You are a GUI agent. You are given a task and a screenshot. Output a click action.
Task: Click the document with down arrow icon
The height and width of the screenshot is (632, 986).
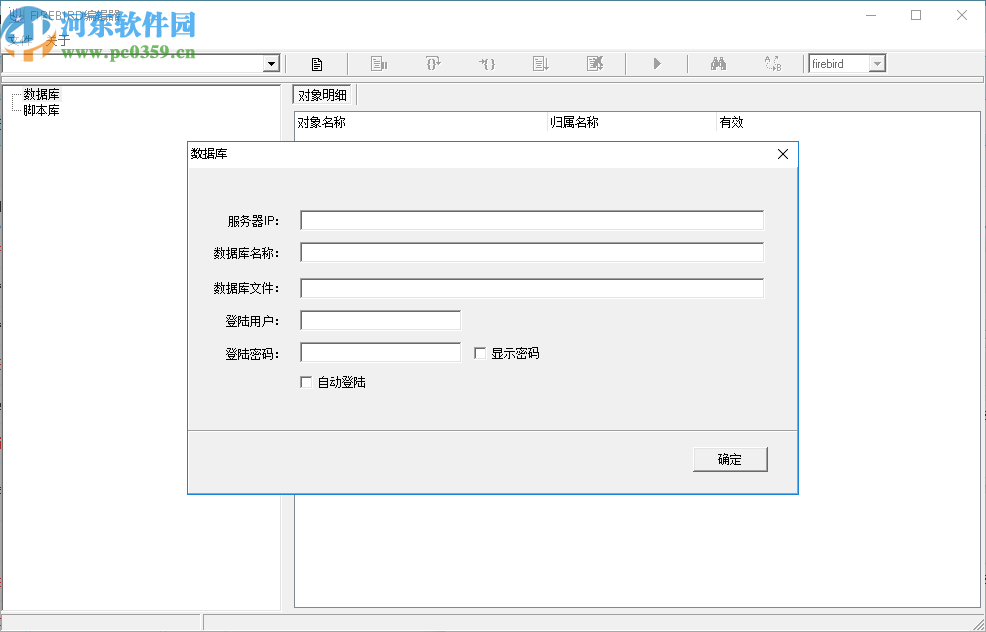[541, 64]
